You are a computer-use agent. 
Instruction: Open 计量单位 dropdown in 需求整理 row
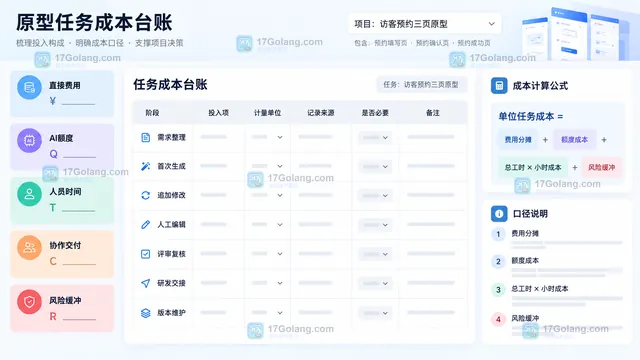coord(267,137)
